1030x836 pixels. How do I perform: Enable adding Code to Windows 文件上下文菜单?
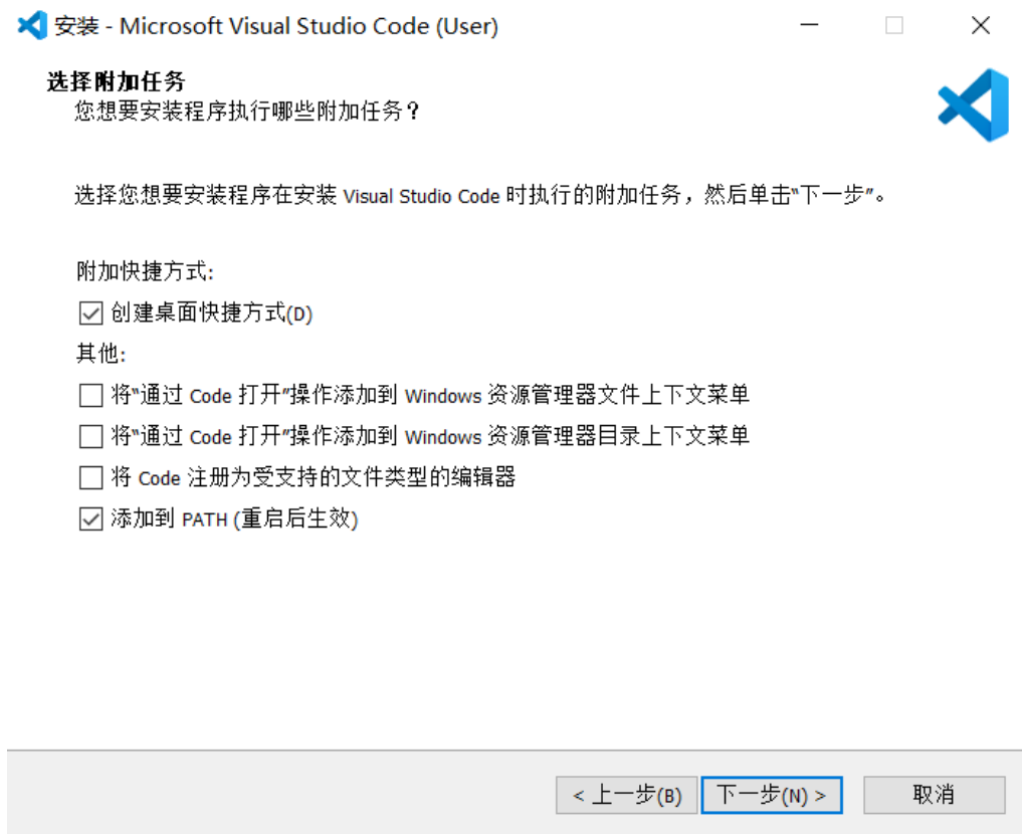click(x=91, y=395)
